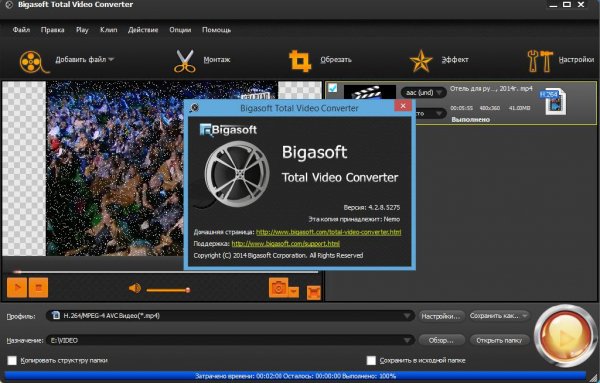This screenshot has width=600, height=383.
Task: Click the Обзор... browse button
Action: pos(441,340)
